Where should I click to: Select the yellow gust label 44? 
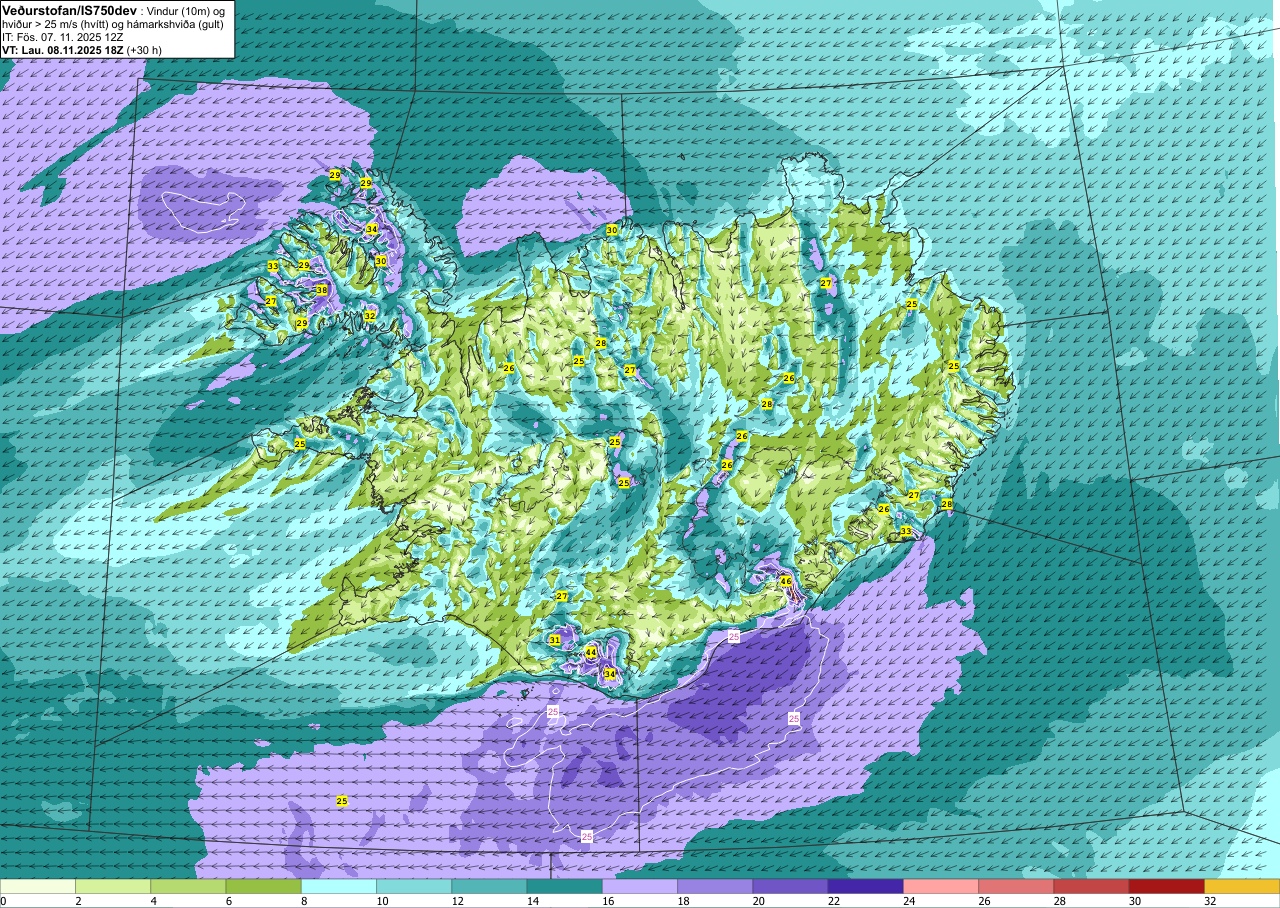591,652
